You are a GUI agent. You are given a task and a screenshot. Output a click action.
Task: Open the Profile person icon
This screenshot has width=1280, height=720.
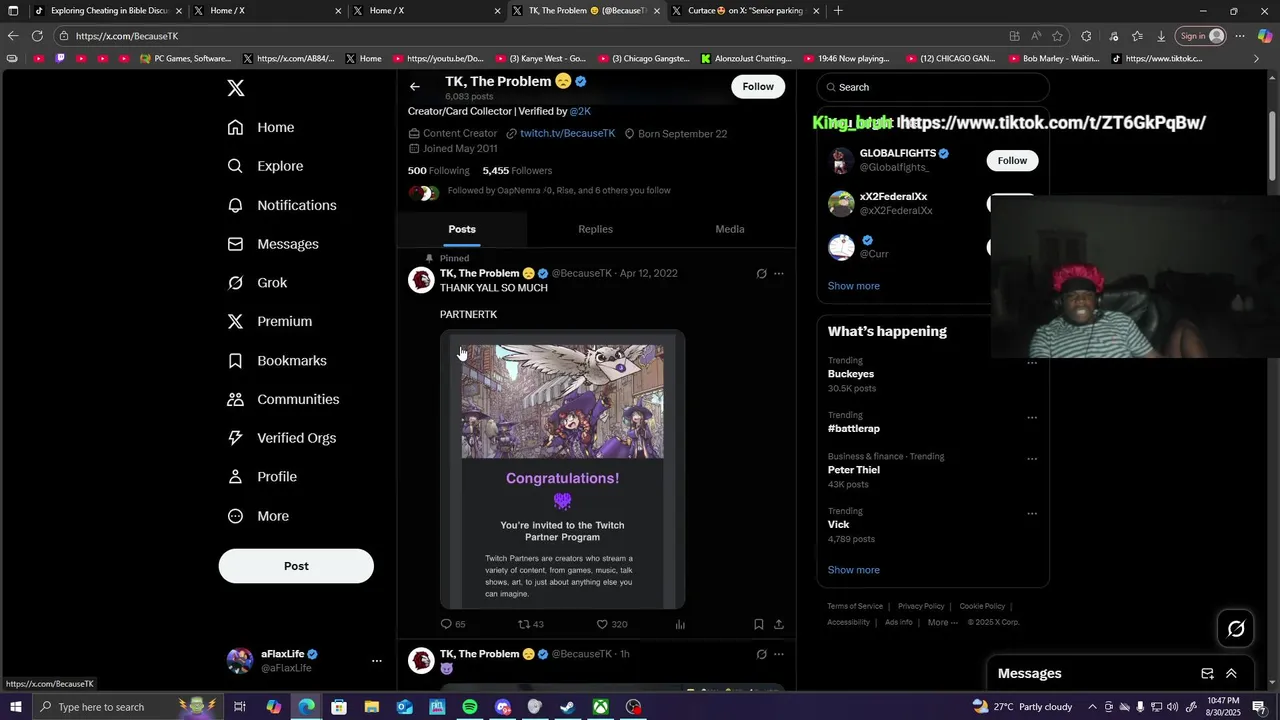(235, 477)
